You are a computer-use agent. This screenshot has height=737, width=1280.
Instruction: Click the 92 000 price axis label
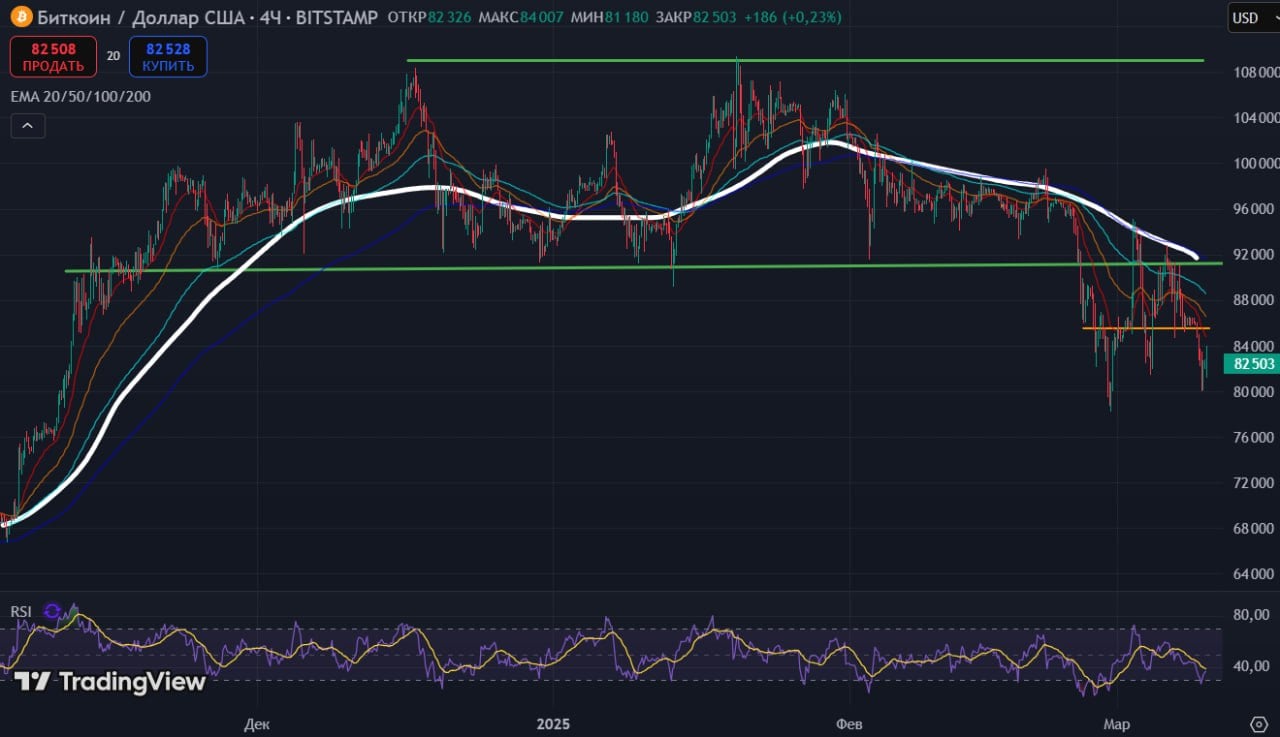(1256, 254)
